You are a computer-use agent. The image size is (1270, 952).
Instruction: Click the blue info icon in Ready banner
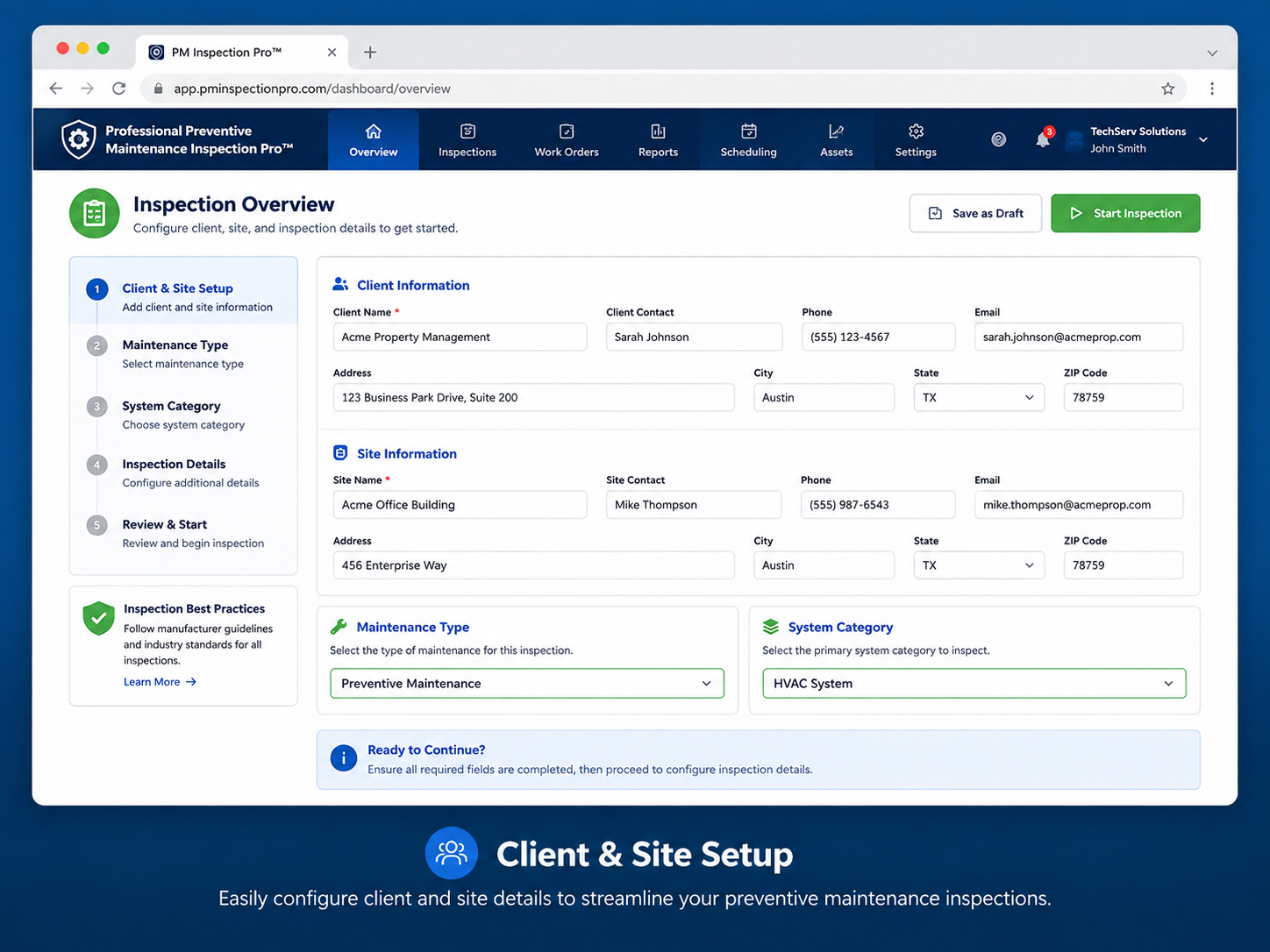tap(344, 758)
